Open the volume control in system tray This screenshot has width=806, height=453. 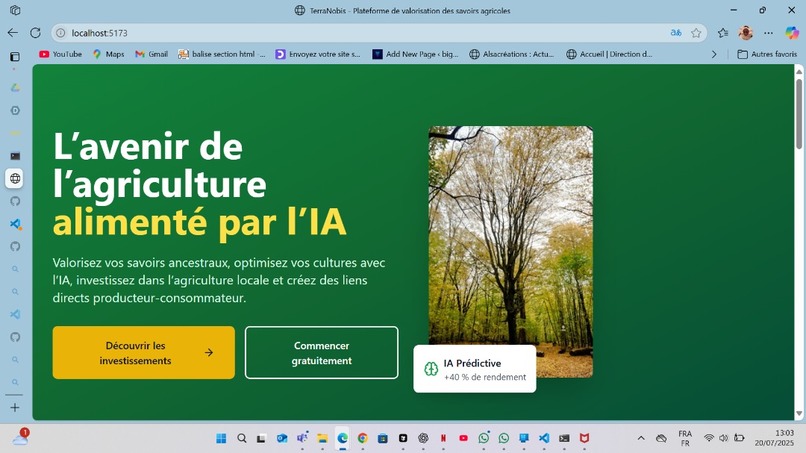(723, 438)
